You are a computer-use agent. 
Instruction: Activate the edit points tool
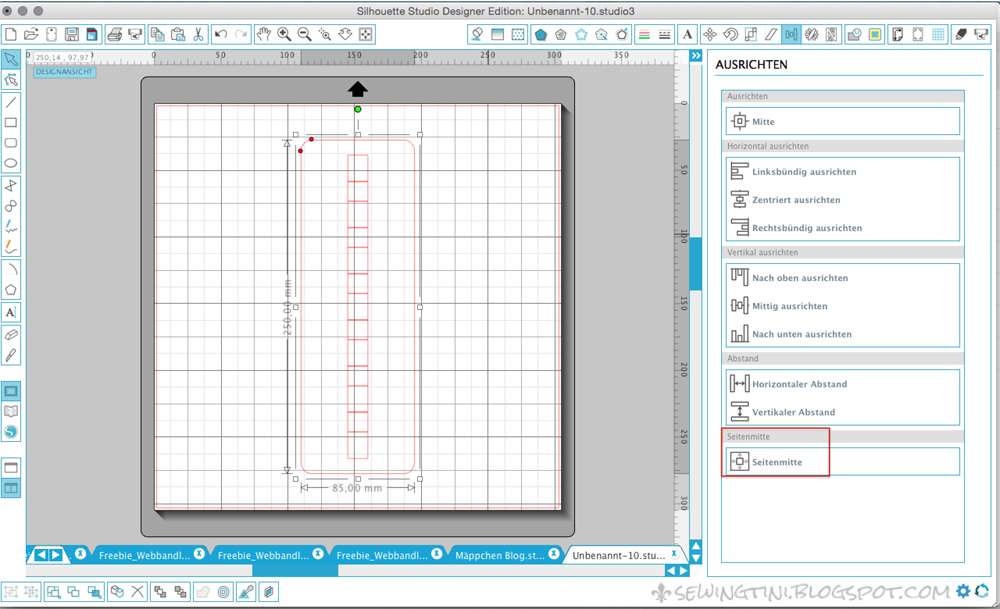(x=11, y=80)
